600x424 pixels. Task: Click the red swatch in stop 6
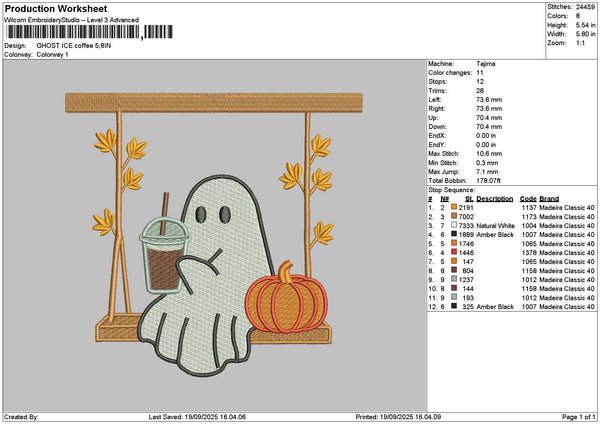point(455,252)
